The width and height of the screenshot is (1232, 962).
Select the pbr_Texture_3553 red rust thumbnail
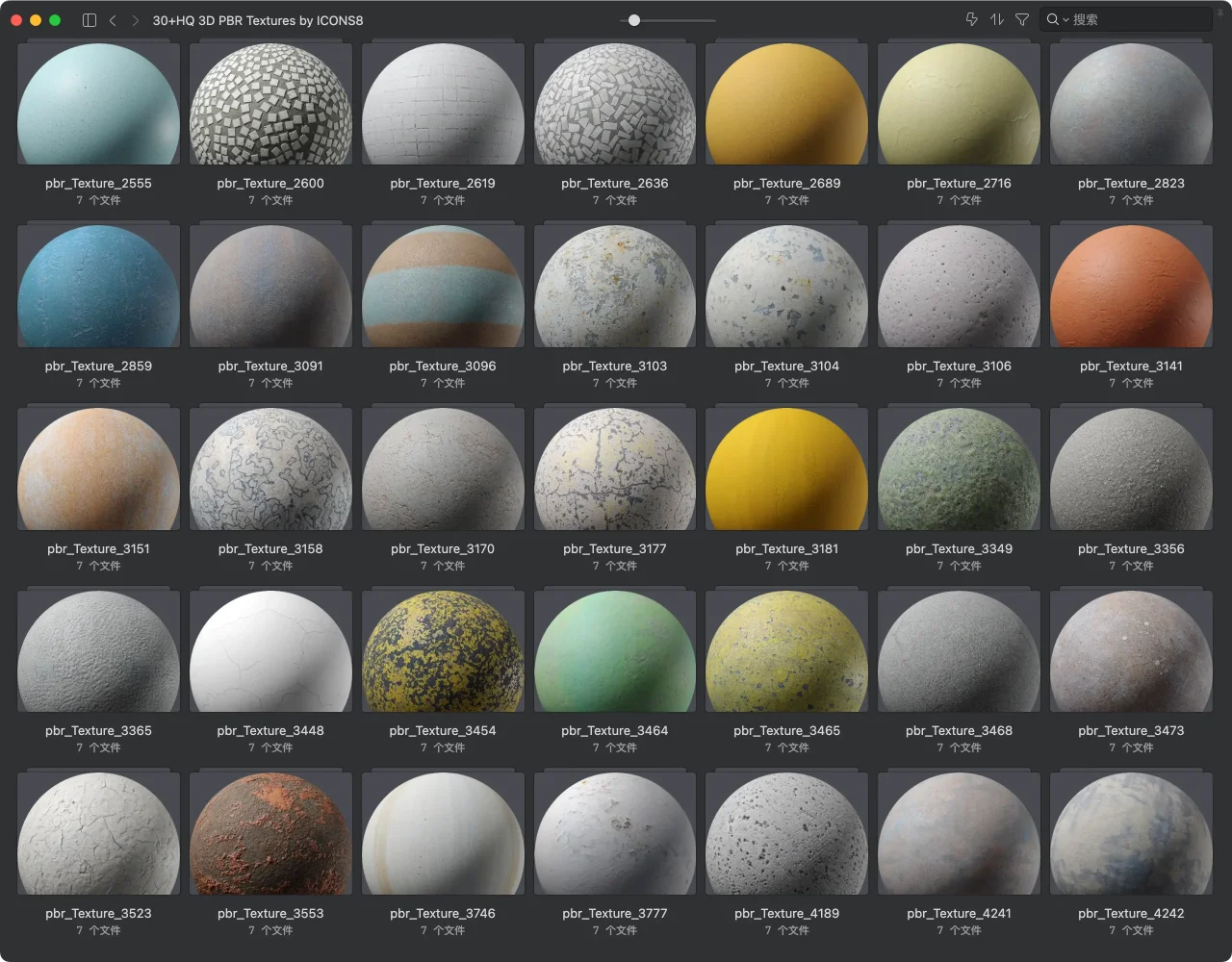270,834
